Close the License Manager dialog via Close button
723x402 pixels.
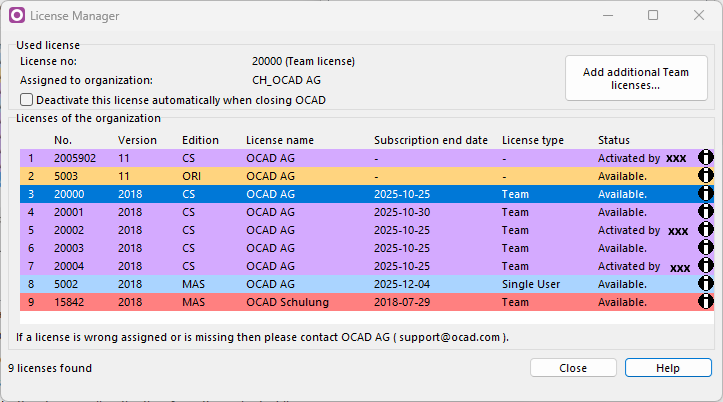point(573,368)
